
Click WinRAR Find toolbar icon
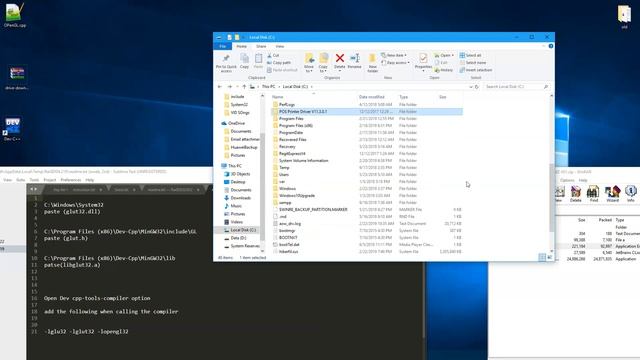(593, 193)
